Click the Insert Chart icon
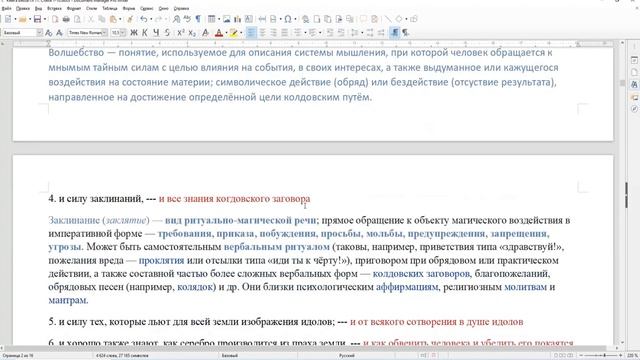This screenshot has width=640, height=360. 238,19
